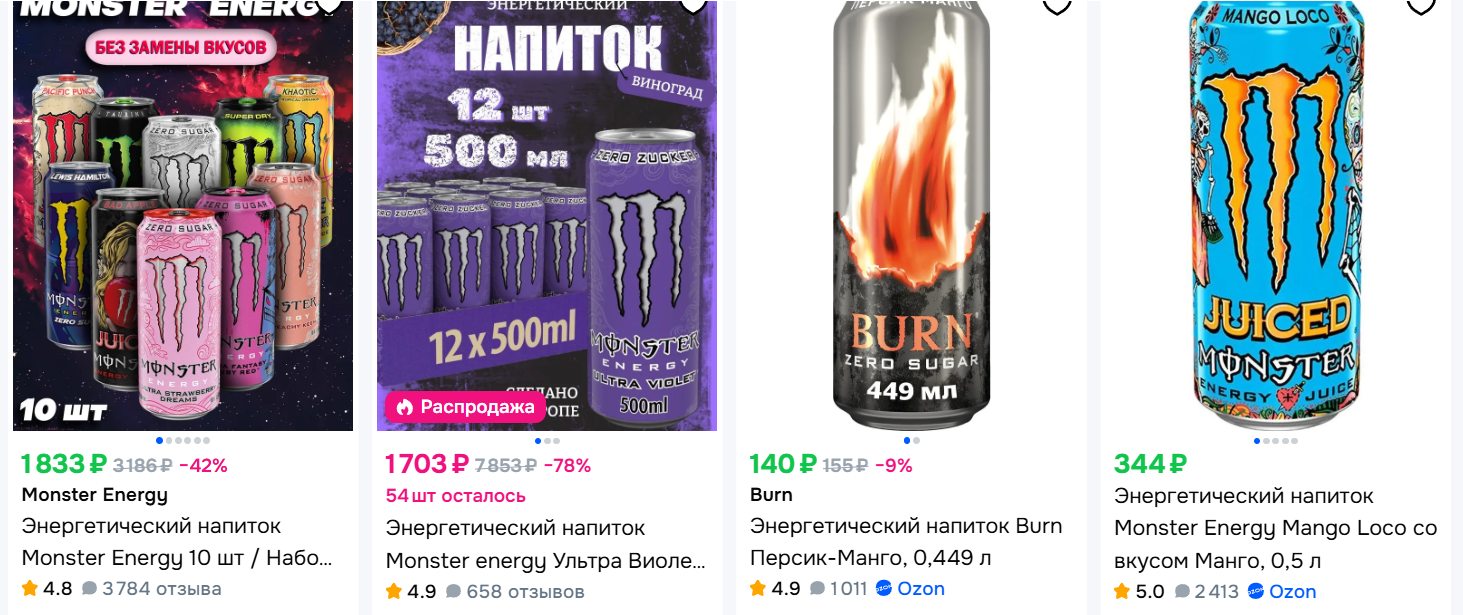Add Monster 10-pack set to favorites heart
This screenshot has height=615, width=1463.
(x=329, y=4)
